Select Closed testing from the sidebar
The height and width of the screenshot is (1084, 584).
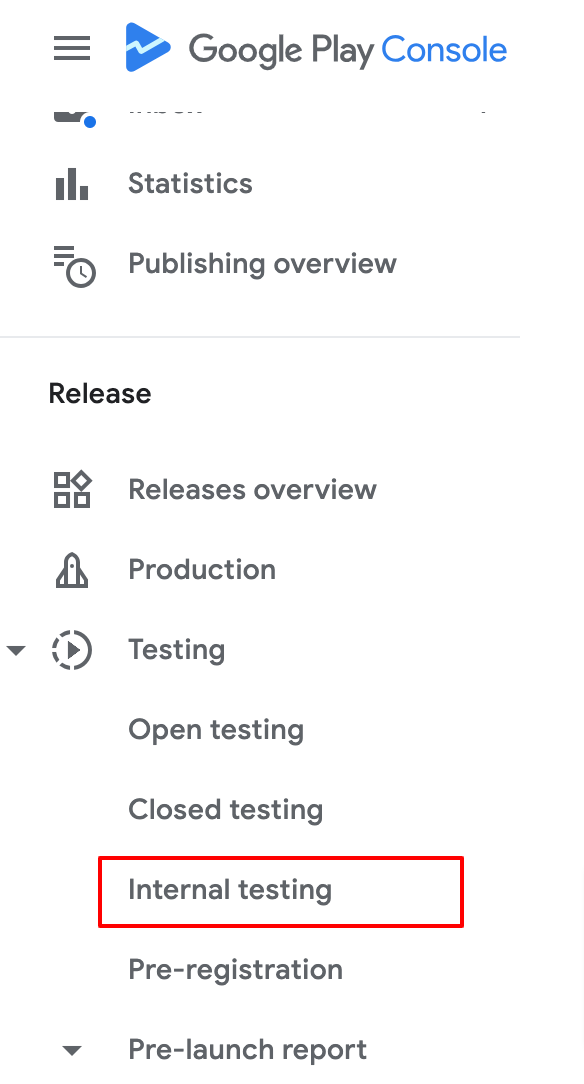tap(225, 810)
